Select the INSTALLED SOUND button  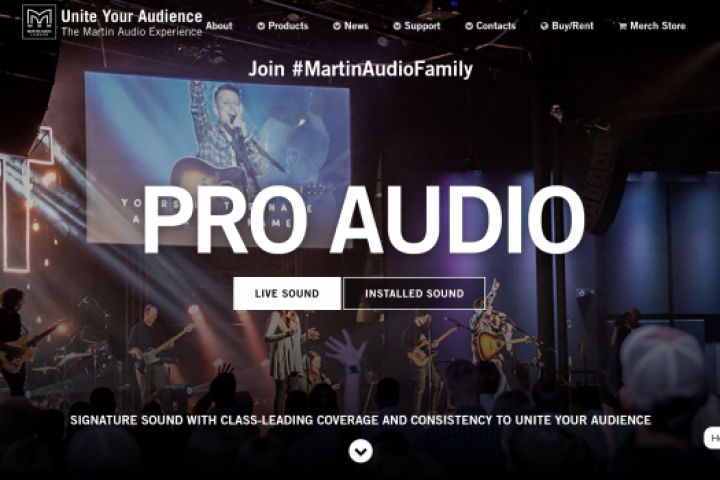click(x=414, y=293)
